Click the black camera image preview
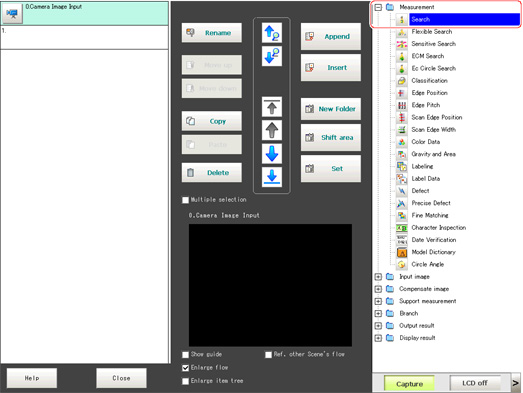This screenshot has width=523, height=393. coord(270,285)
